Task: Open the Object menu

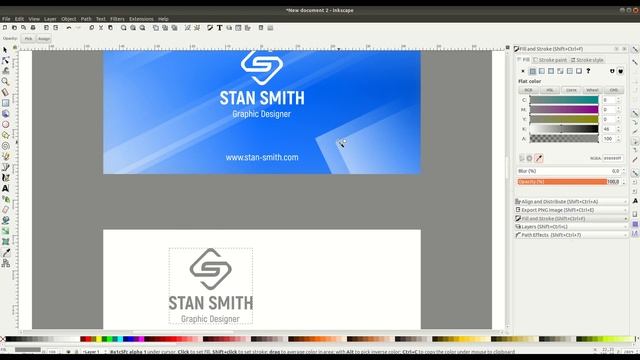Action: 69,19
